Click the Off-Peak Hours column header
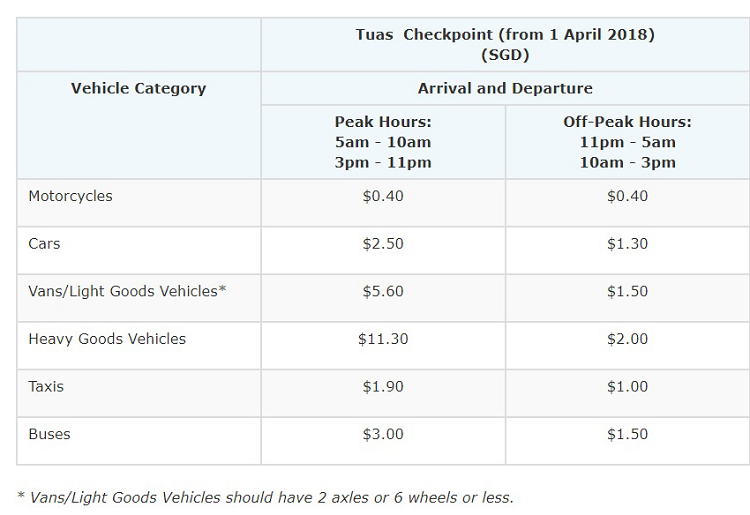This screenshot has width=750, height=515. coord(627,142)
